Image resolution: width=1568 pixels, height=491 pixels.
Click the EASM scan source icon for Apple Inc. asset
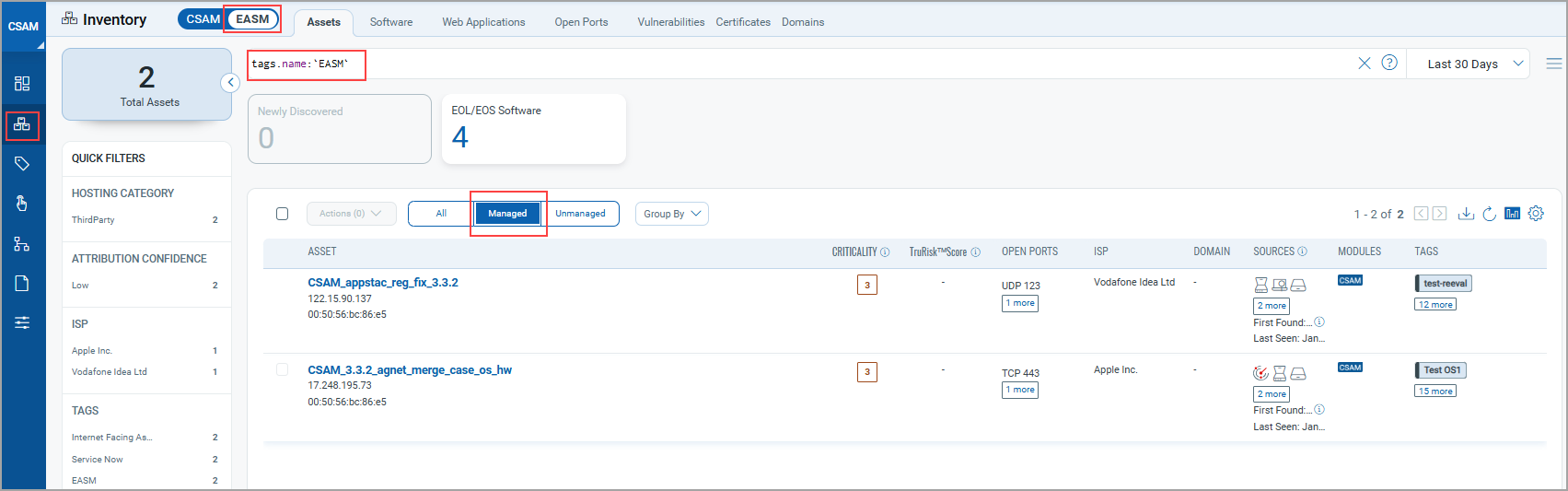tap(1260, 373)
